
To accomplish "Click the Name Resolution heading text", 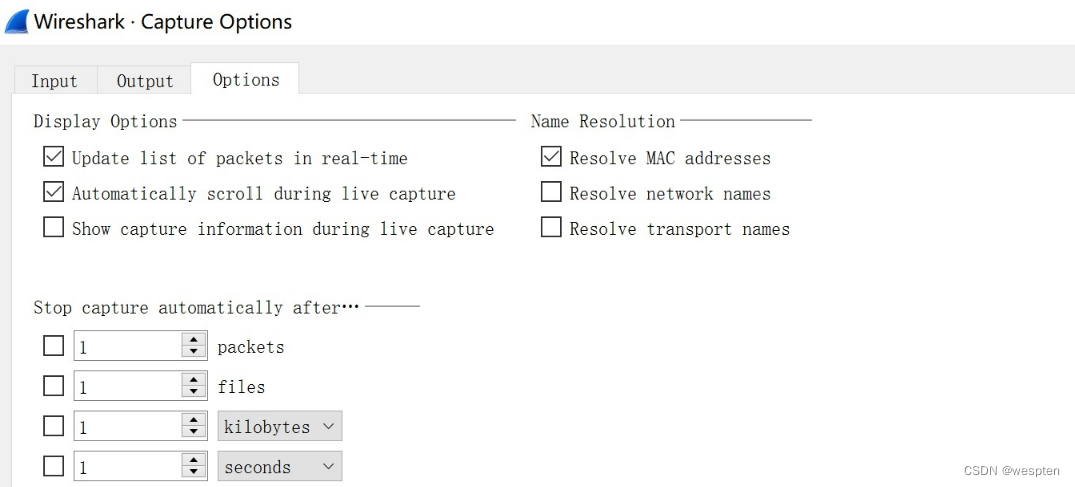I will 603,121.
